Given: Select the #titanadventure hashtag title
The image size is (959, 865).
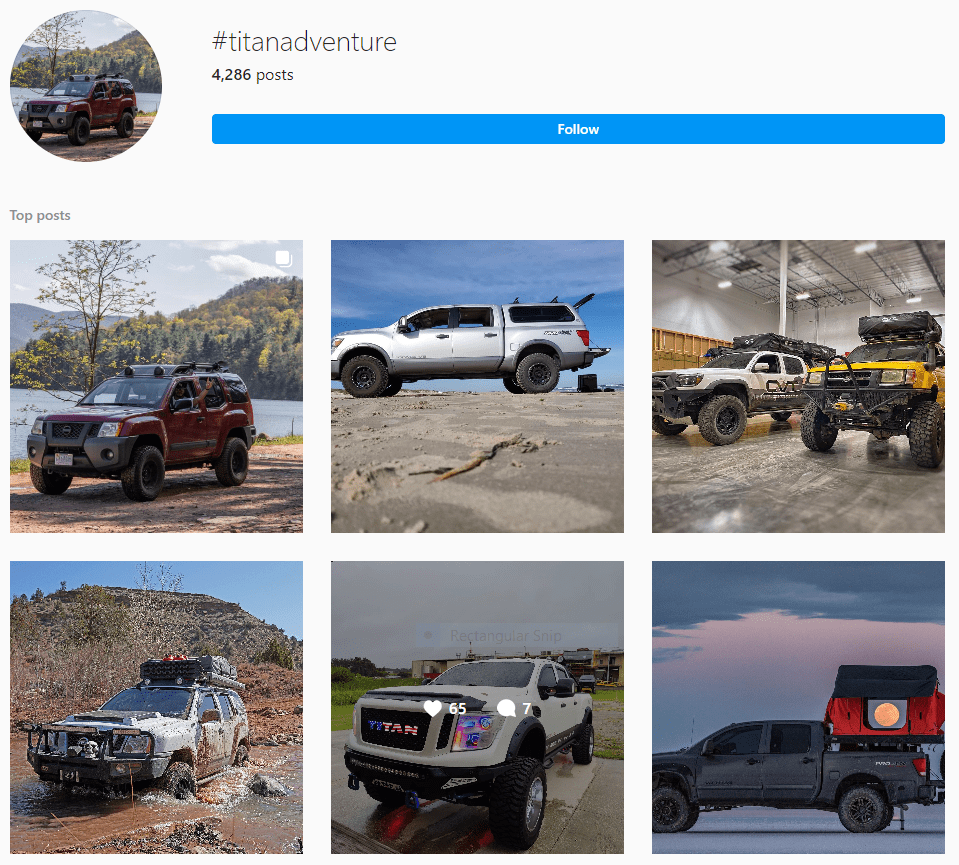Looking at the screenshot, I should pos(304,42).
